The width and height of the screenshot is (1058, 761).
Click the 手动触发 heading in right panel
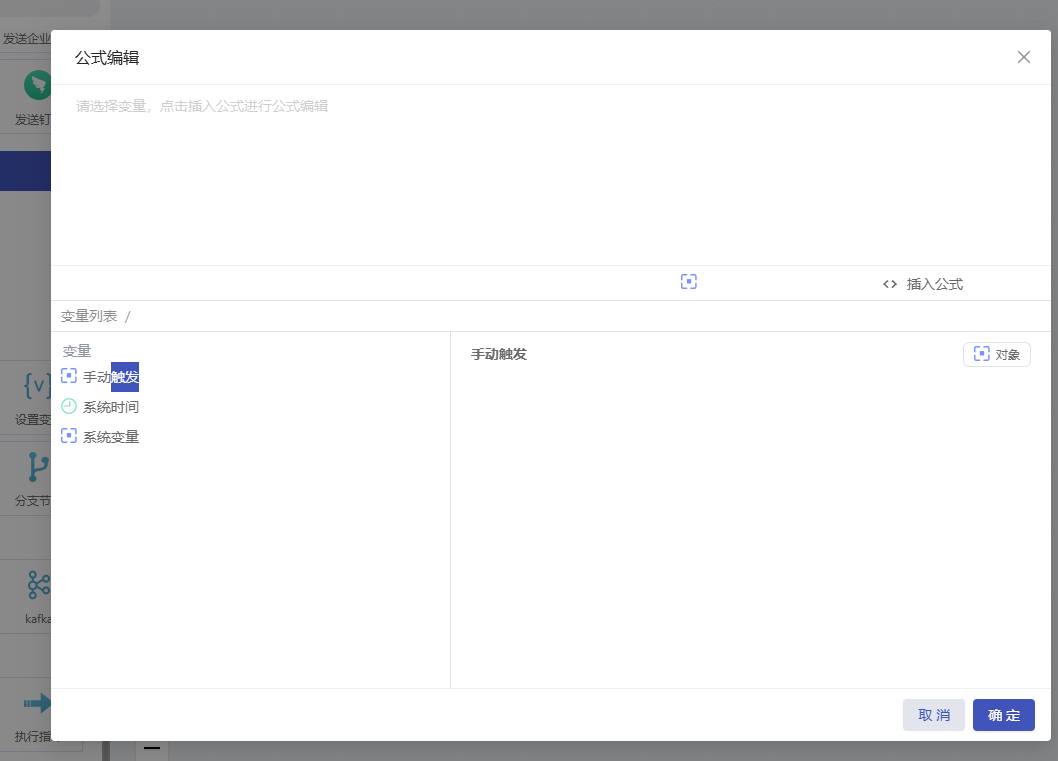click(499, 354)
